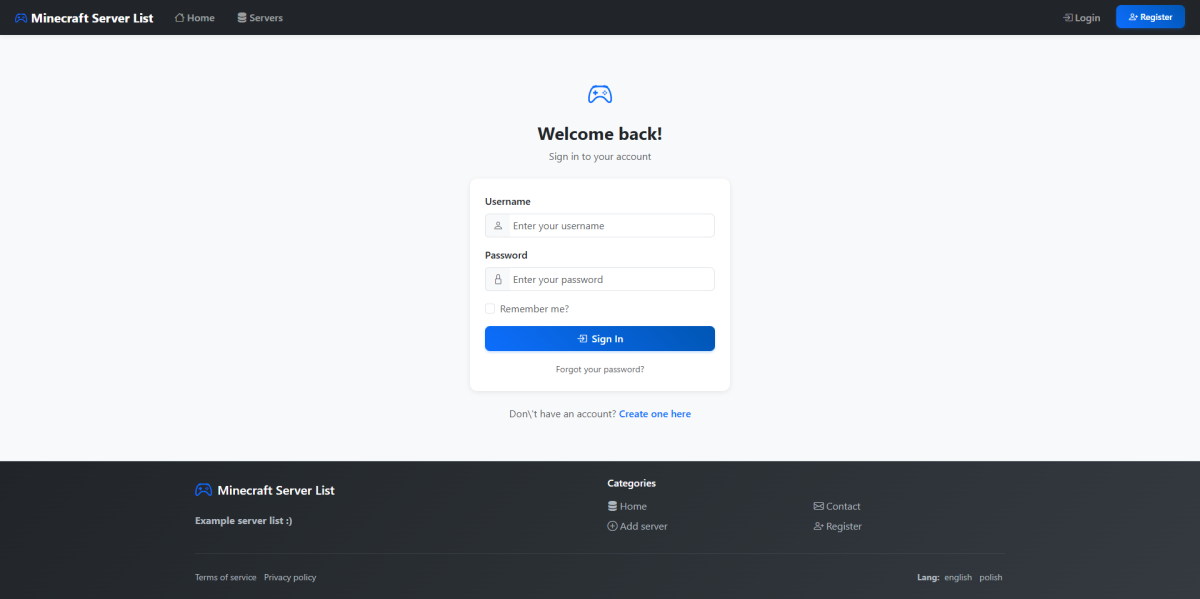Enable the Remember me checkbox
Image resolution: width=1200 pixels, height=599 pixels.
(x=490, y=309)
